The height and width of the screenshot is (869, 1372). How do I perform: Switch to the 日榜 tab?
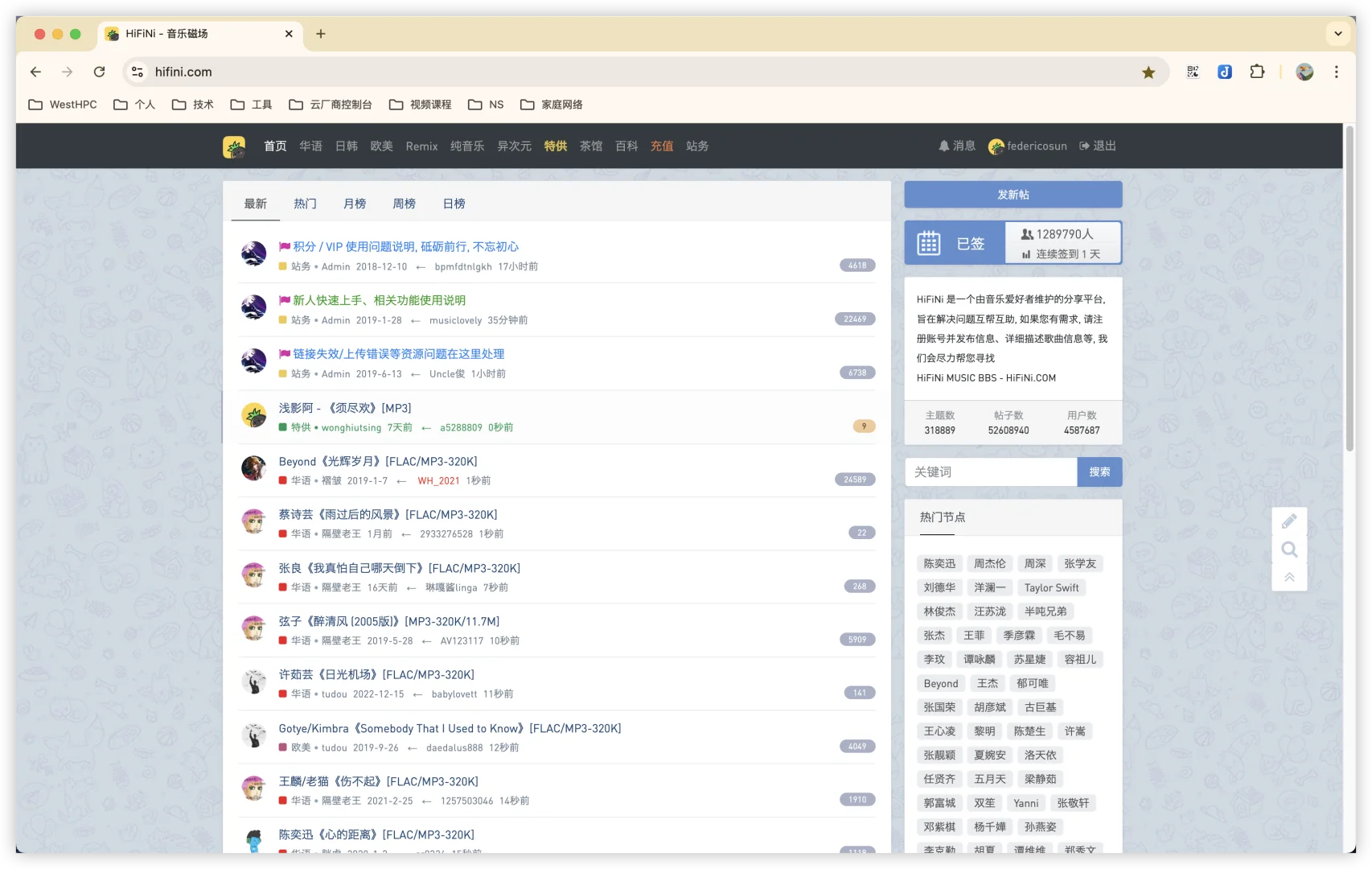(x=454, y=204)
